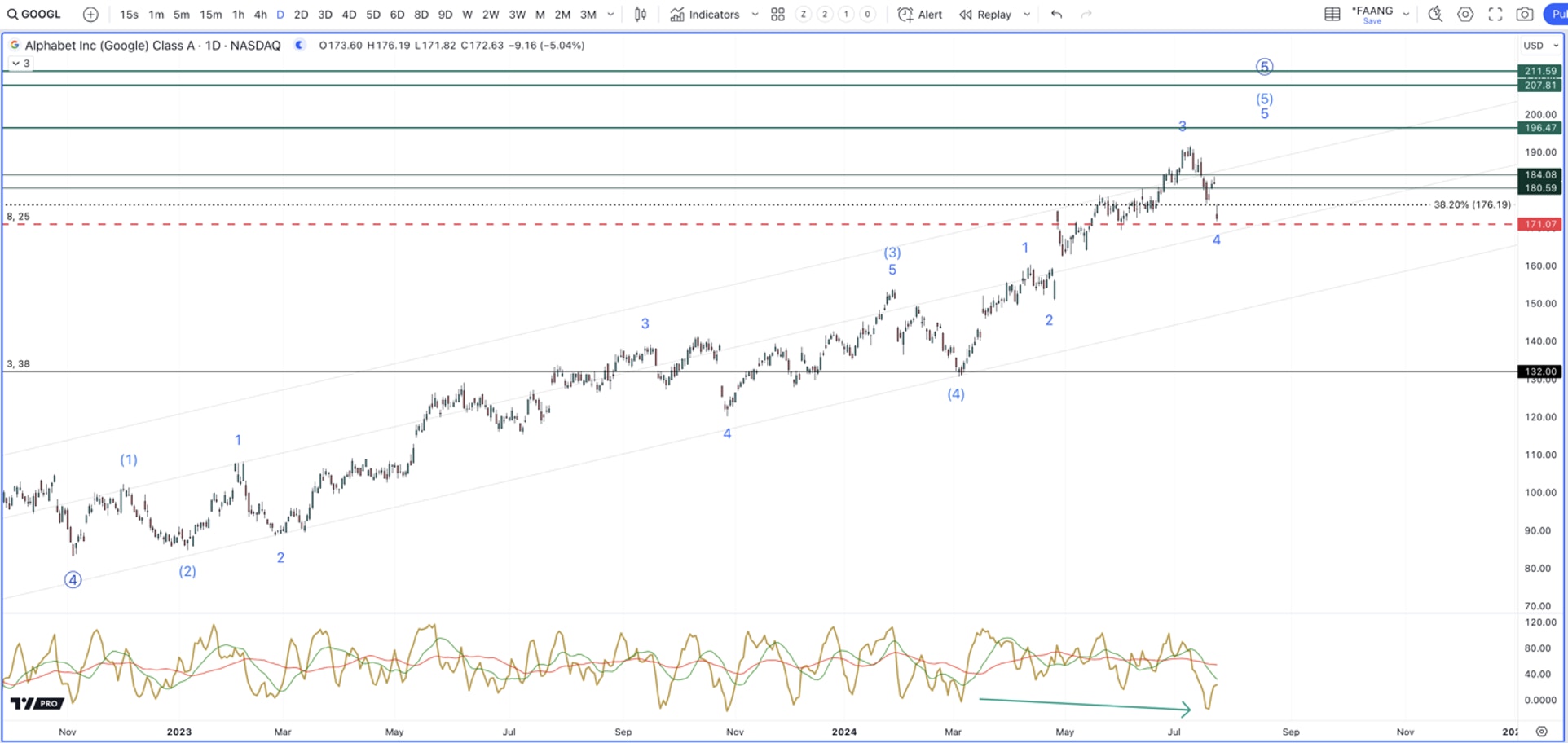This screenshot has width=1568, height=743.
Task: Choose the 3M timeframe
Action: coord(588,14)
